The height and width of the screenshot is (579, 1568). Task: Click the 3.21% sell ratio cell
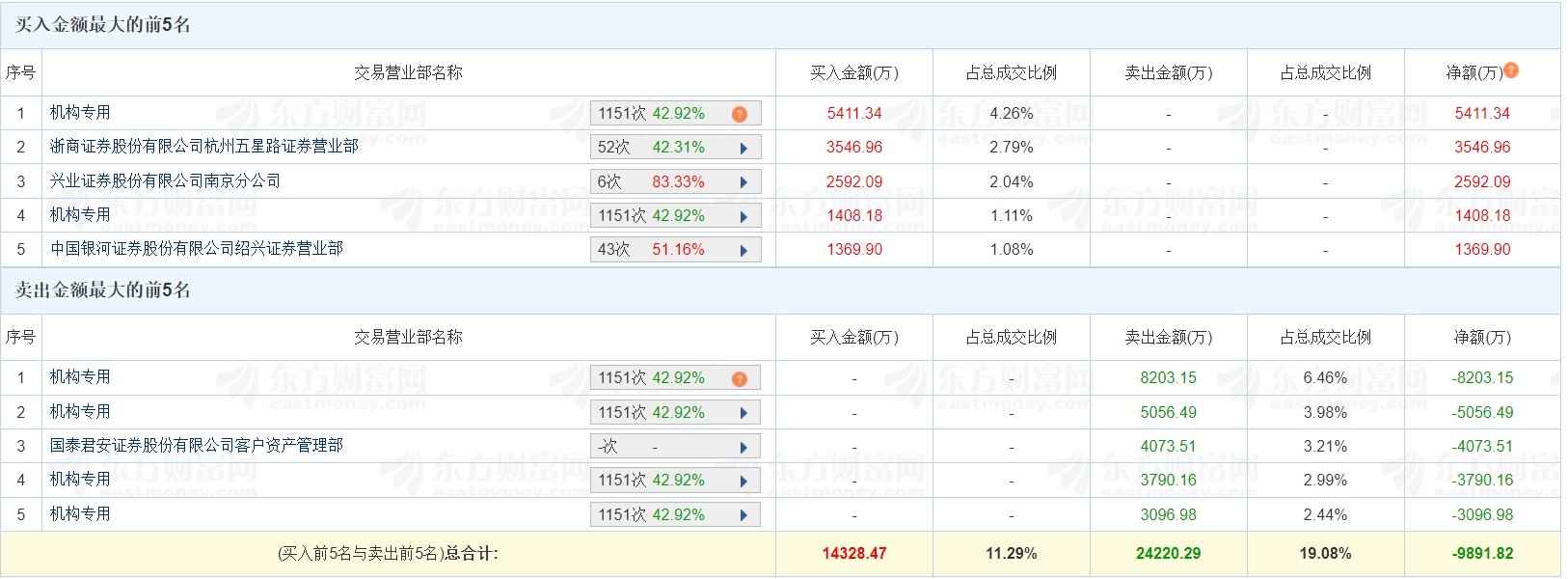click(x=1325, y=447)
